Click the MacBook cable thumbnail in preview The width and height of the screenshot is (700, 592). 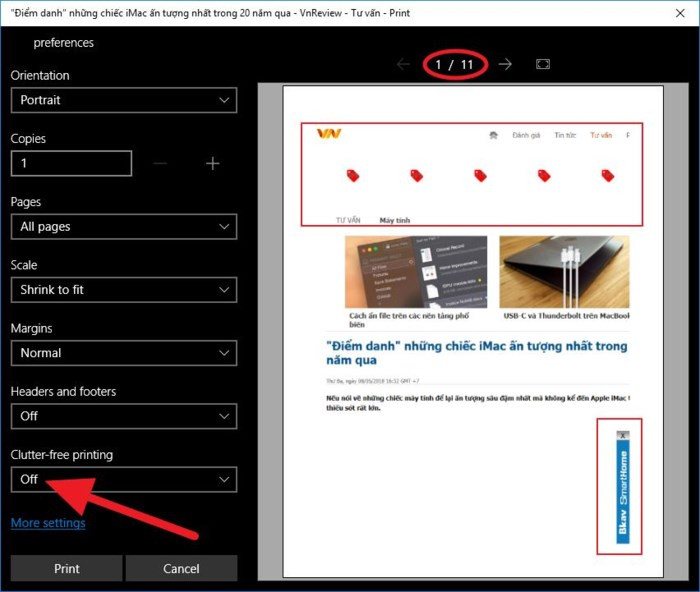pyautogui.click(x=564, y=271)
